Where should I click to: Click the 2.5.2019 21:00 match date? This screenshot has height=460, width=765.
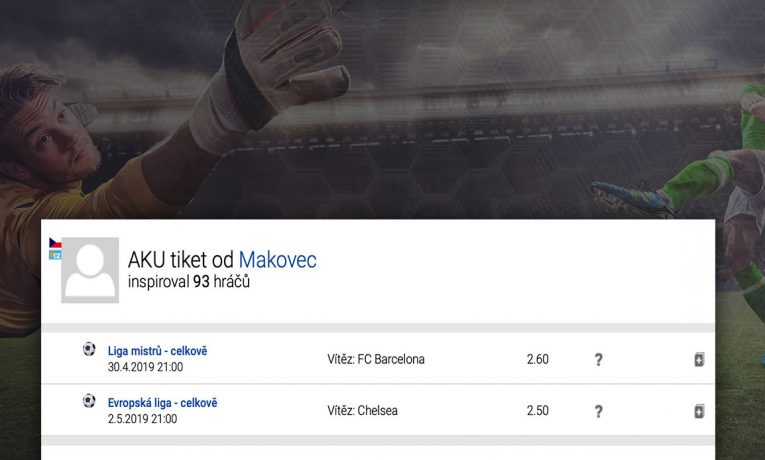(x=142, y=419)
